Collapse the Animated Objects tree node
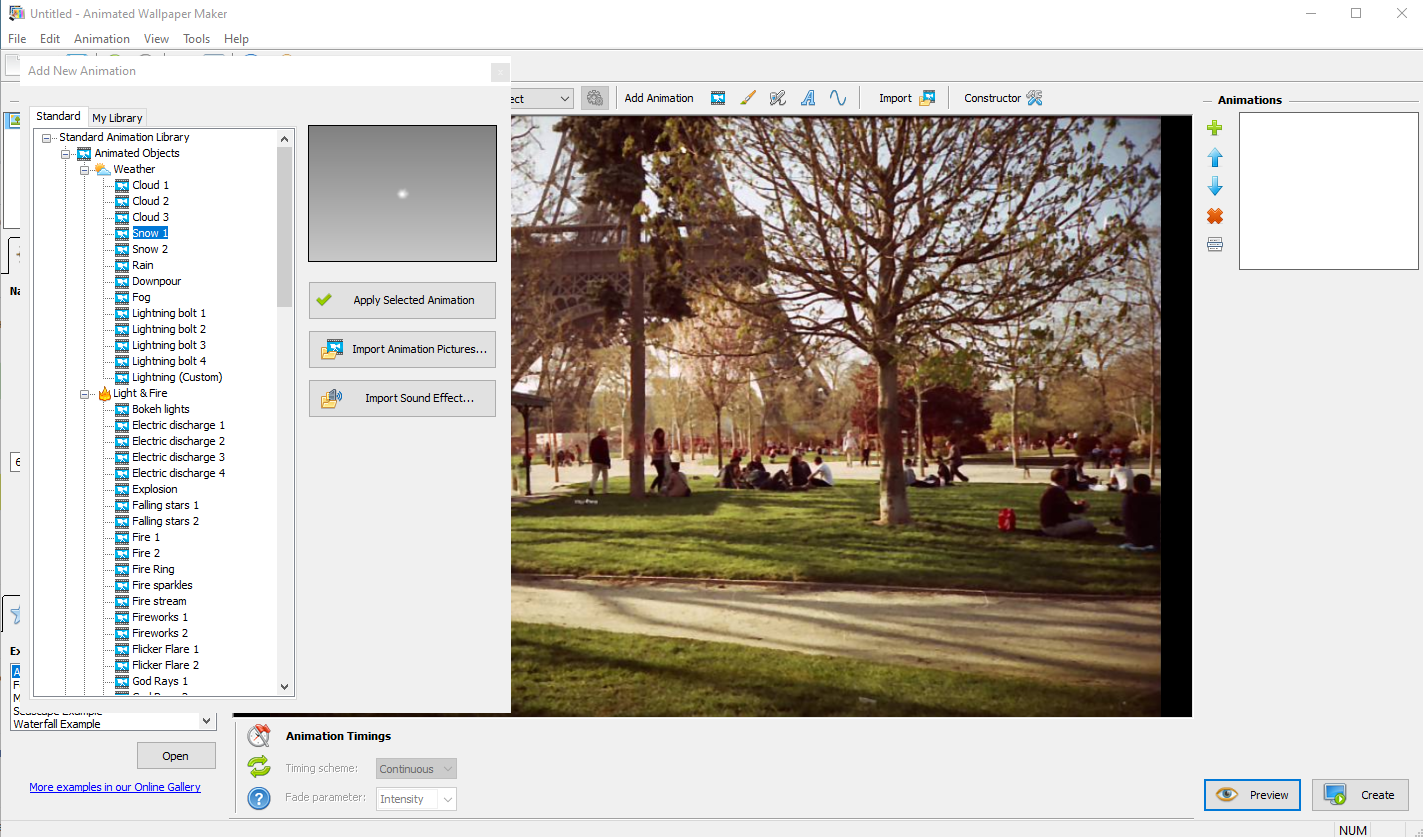The width and height of the screenshot is (1423, 837). tap(66, 153)
